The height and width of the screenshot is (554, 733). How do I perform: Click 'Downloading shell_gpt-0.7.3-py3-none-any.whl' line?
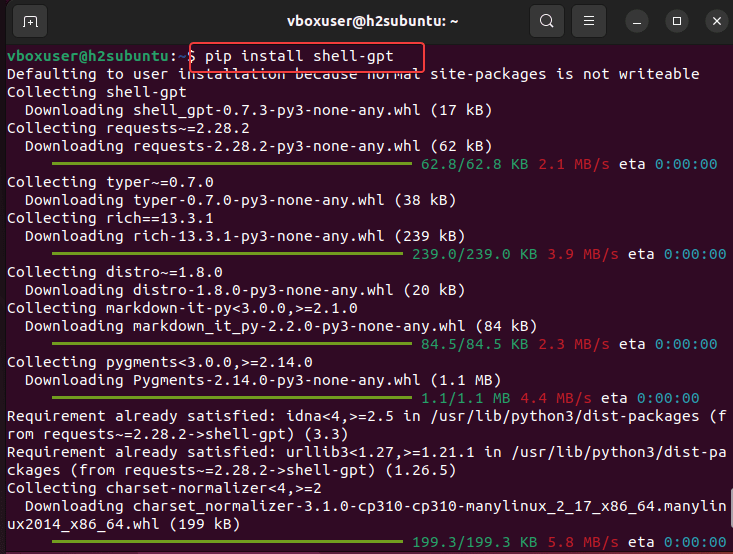pyautogui.click(x=259, y=110)
